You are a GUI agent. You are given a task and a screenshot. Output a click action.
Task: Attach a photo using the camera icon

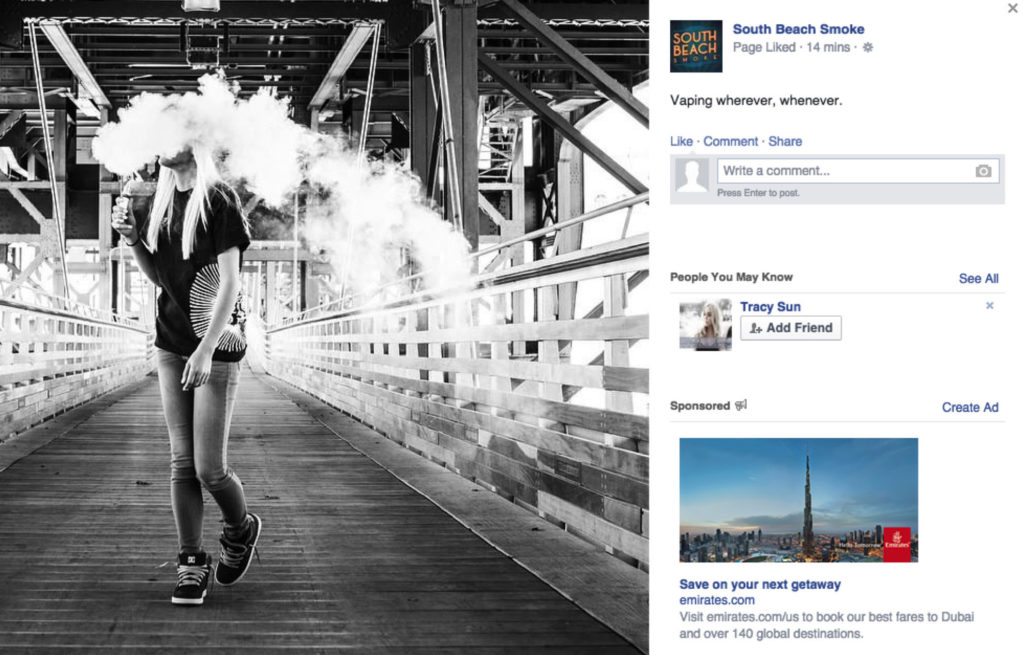pyautogui.click(x=984, y=171)
